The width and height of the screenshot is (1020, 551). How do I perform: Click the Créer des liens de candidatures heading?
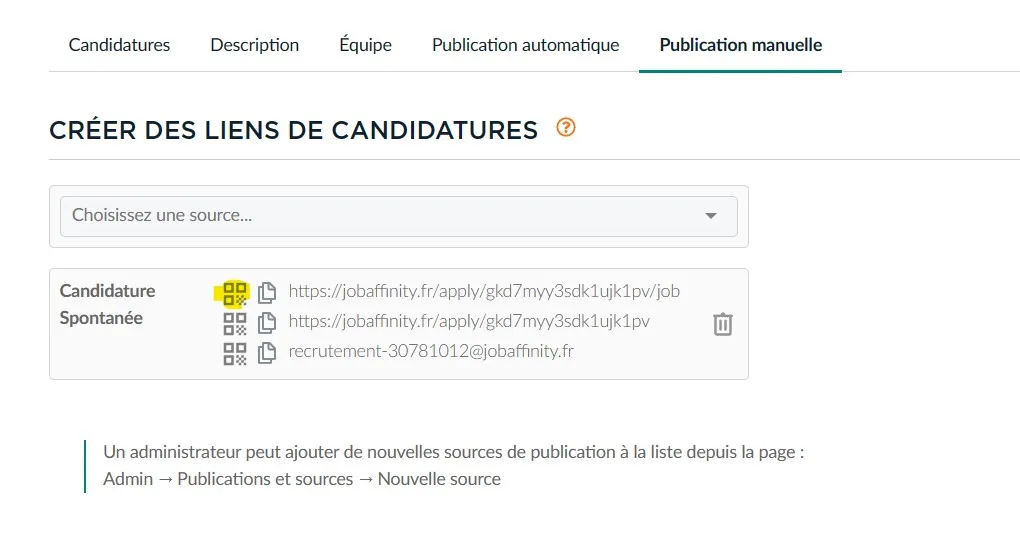(x=293, y=130)
